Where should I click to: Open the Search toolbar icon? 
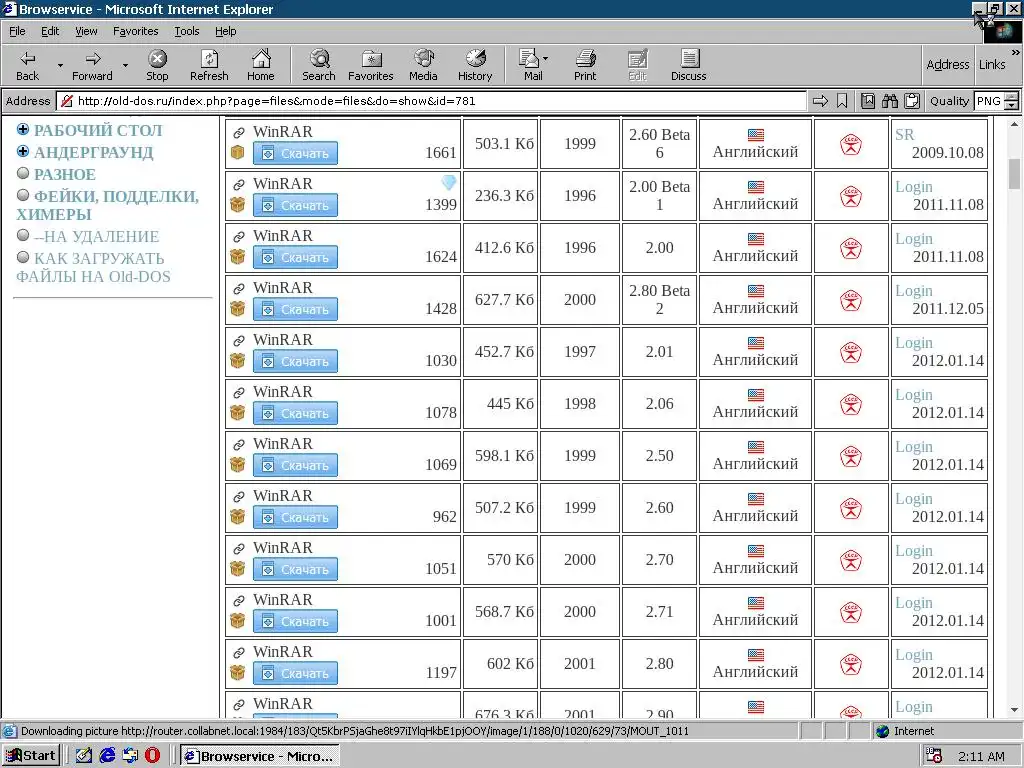click(x=319, y=65)
